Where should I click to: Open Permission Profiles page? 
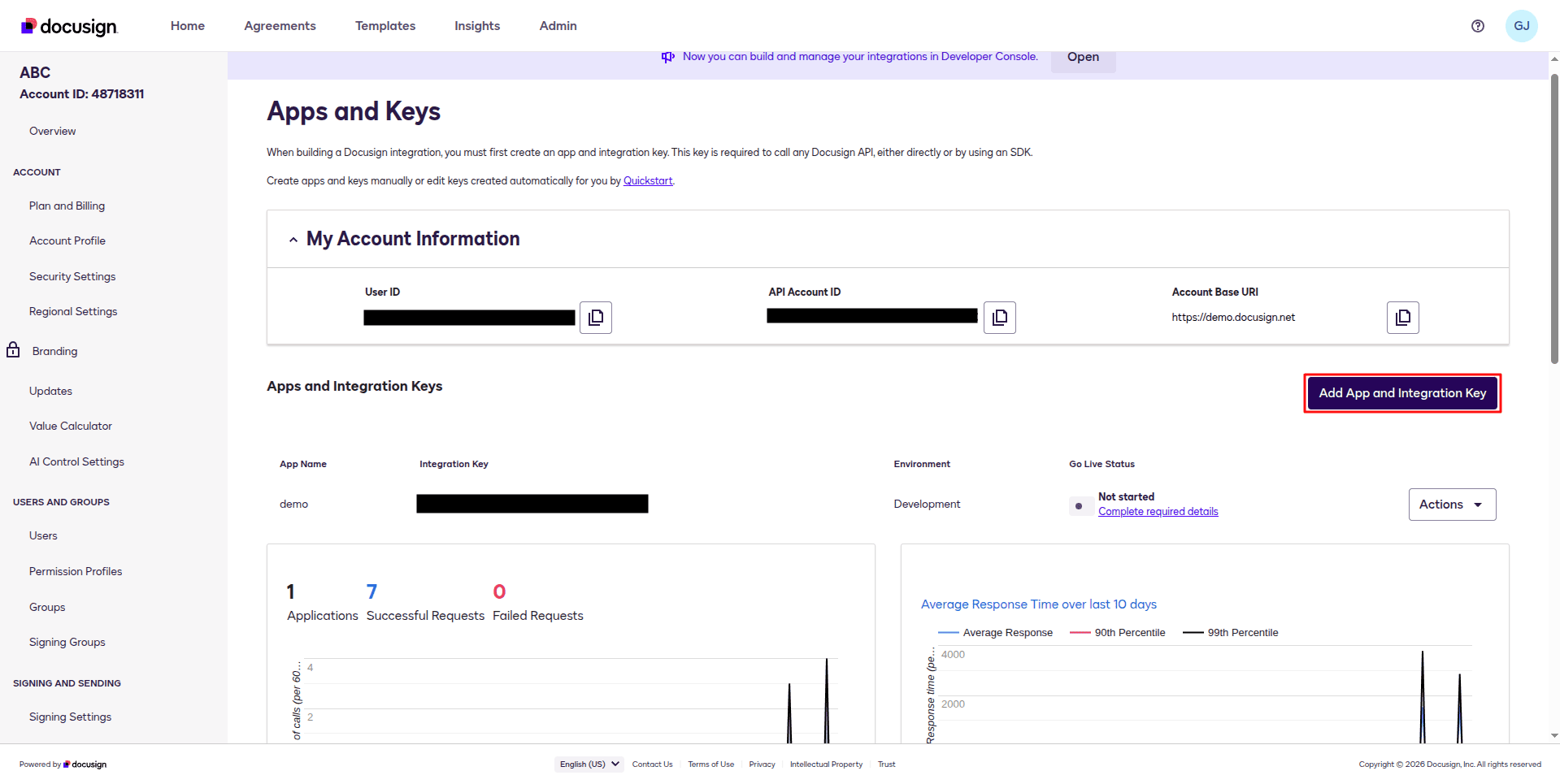pyautogui.click(x=76, y=572)
